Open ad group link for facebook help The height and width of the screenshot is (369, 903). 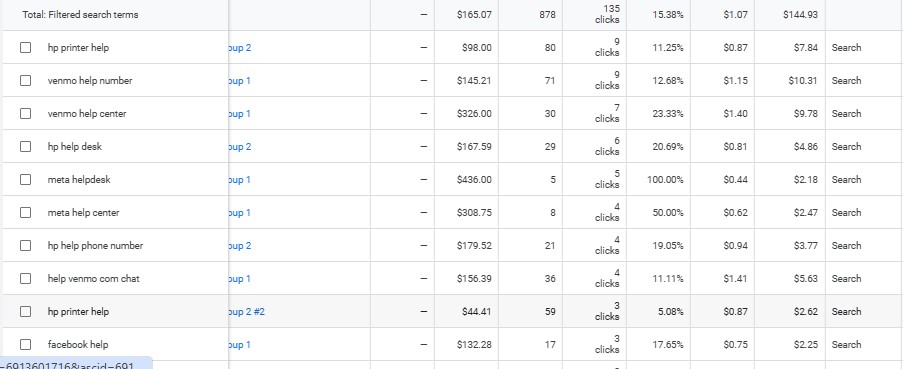240,345
